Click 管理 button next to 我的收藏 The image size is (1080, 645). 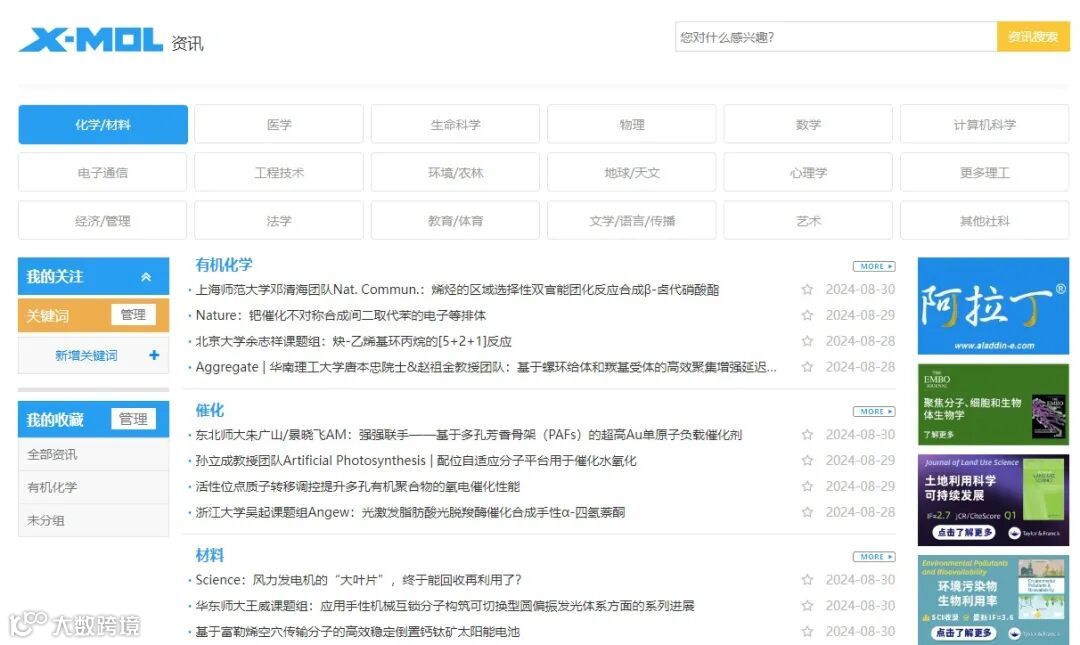coord(133,419)
